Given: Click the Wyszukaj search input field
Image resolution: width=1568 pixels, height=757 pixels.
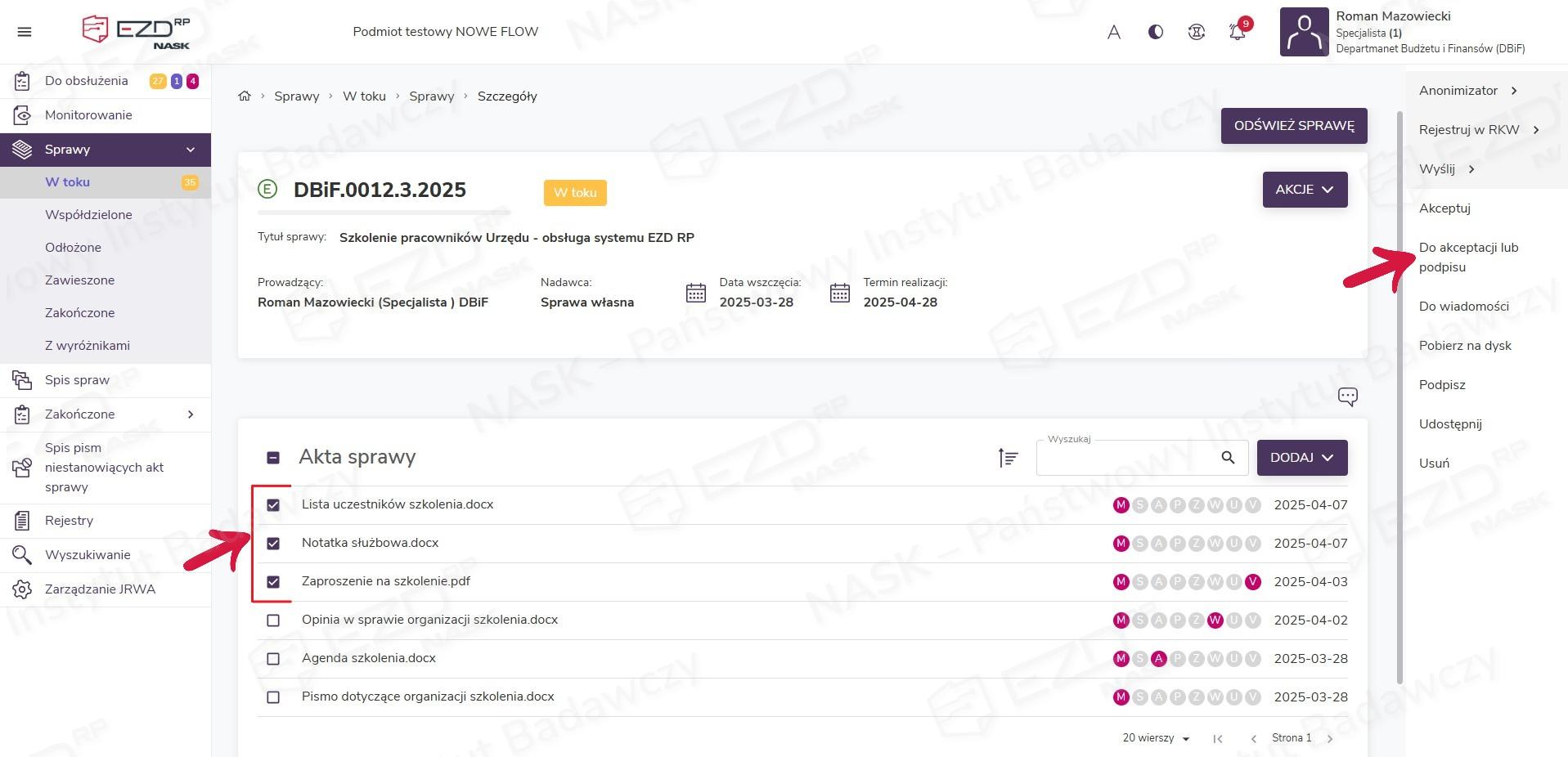Looking at the screenshot, I should [x=1126, y=459].
